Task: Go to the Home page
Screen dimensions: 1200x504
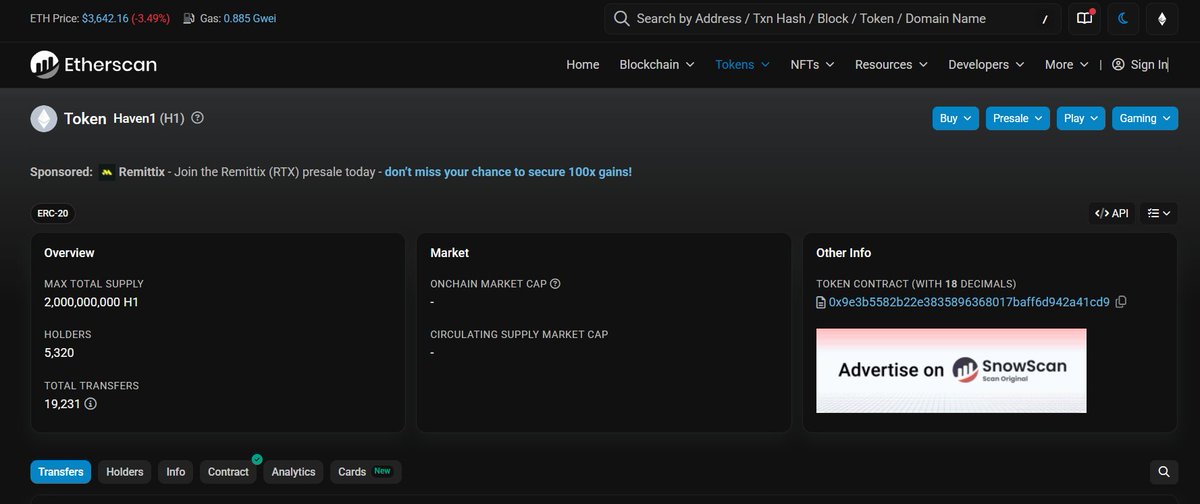Action: pos(583,65)
